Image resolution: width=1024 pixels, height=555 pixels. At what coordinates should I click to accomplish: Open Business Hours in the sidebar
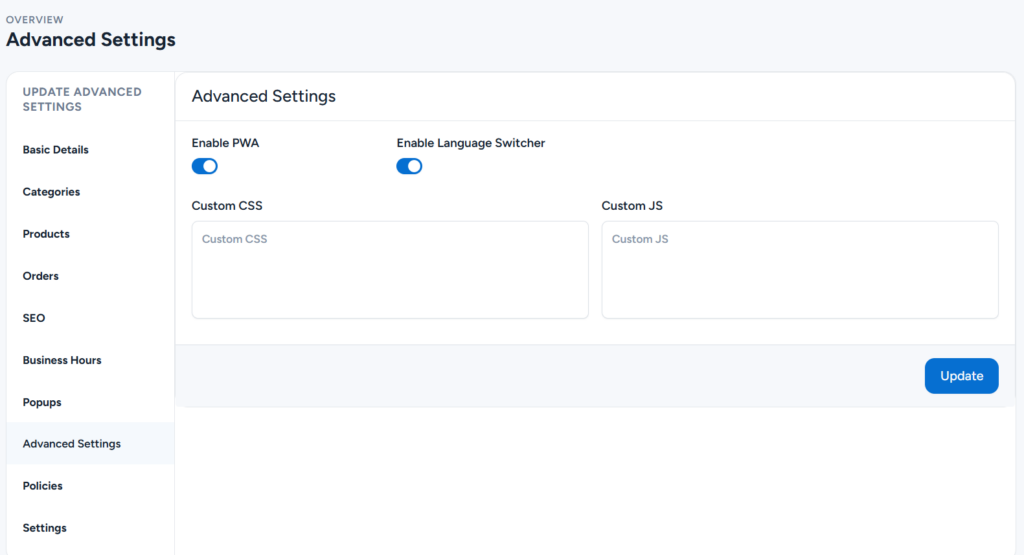(62, 360)
